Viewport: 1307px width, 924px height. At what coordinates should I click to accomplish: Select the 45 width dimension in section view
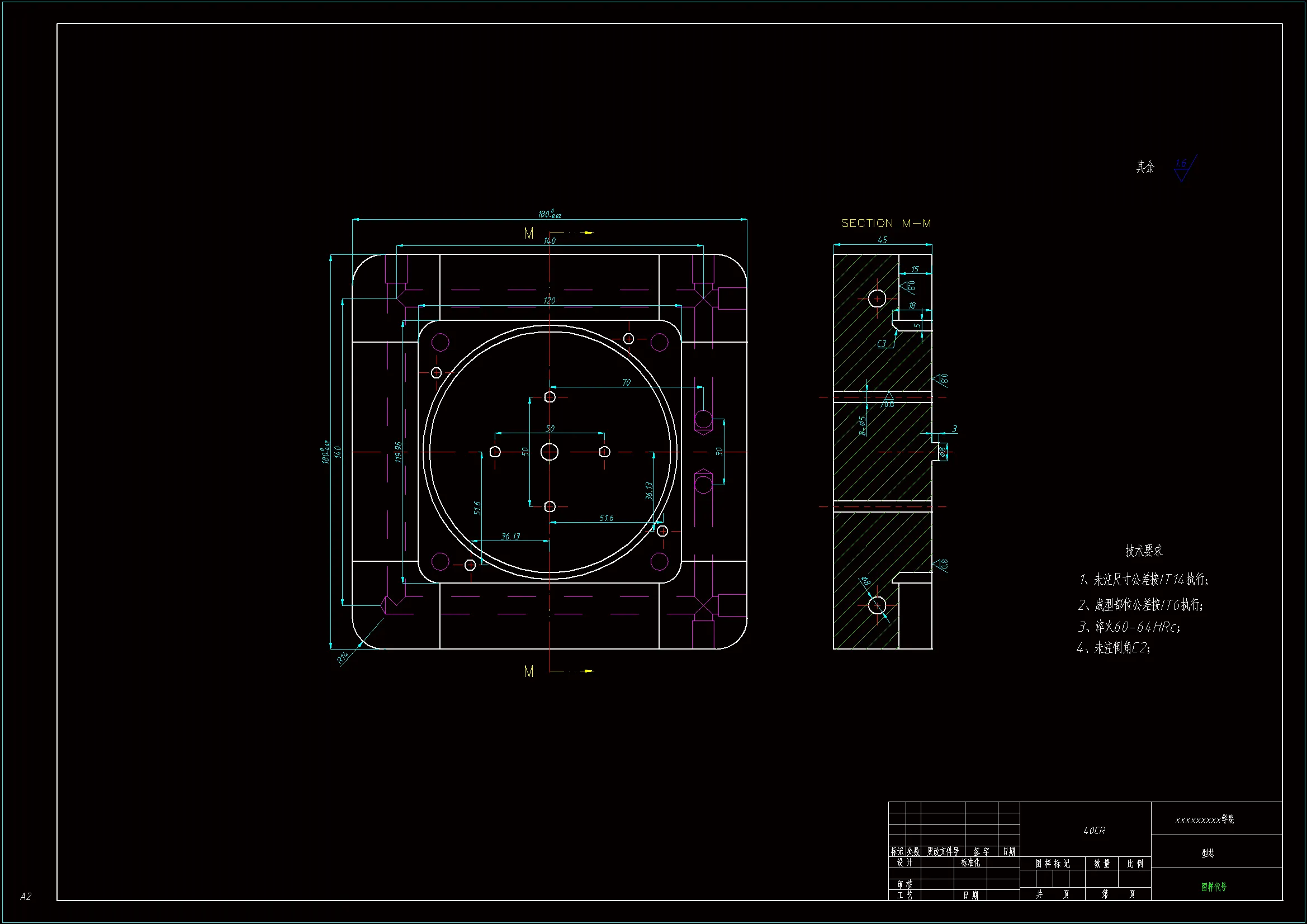(882, 240)
